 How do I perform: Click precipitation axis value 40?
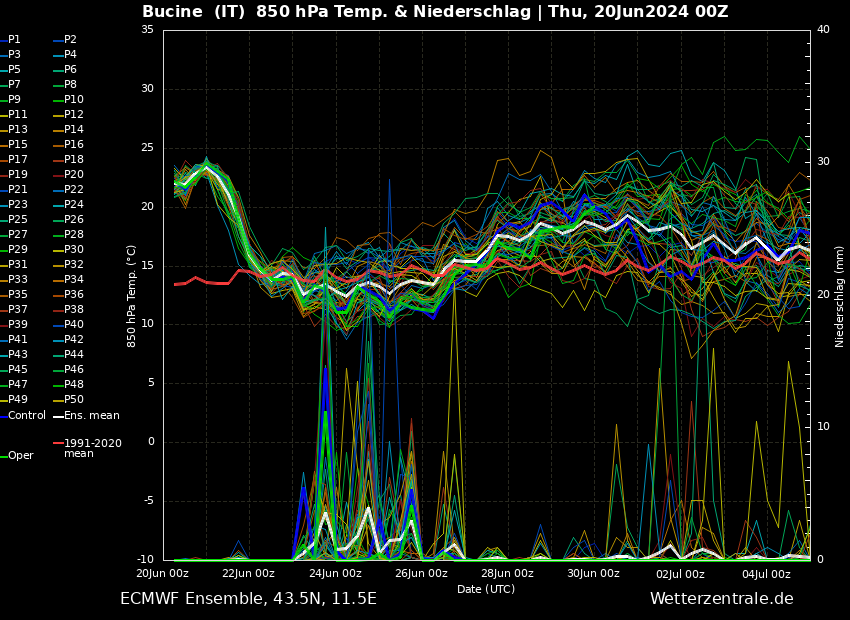coord(823,30)
